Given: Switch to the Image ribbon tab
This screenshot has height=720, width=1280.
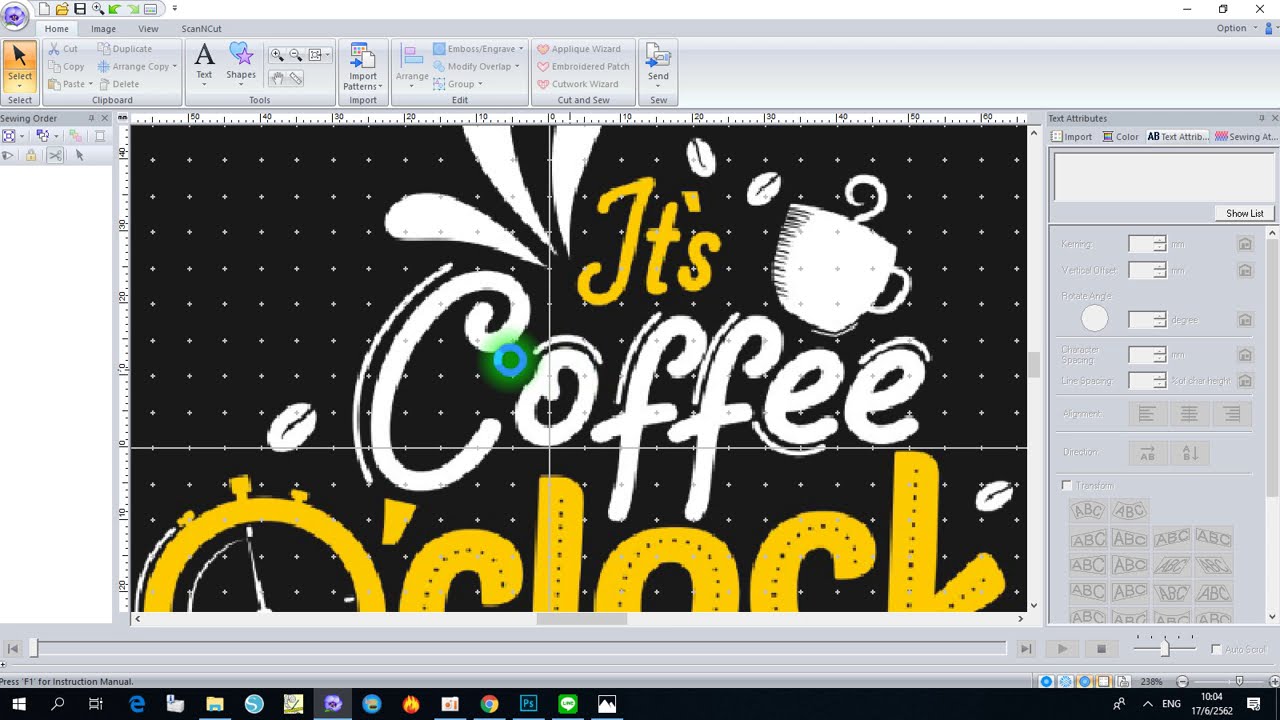Looking at the screenshot, I should 103,29.
